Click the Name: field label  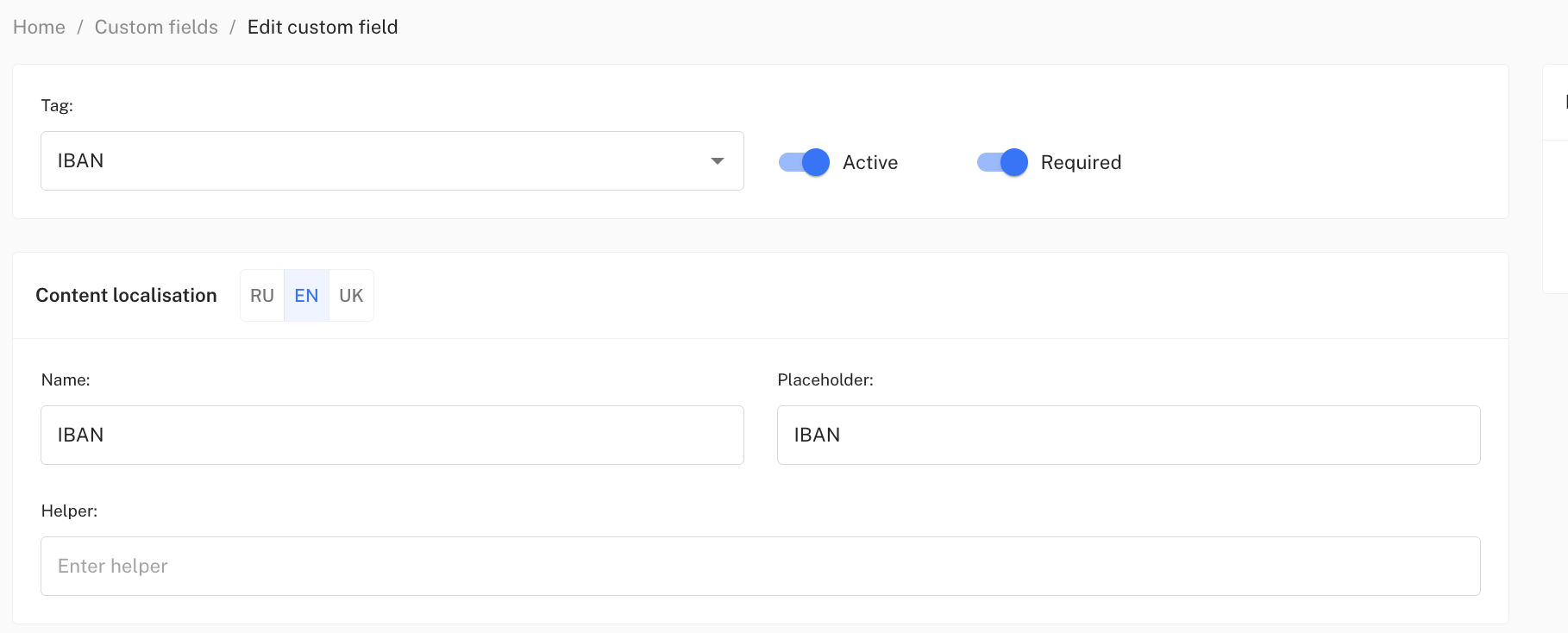coord(66,380)
